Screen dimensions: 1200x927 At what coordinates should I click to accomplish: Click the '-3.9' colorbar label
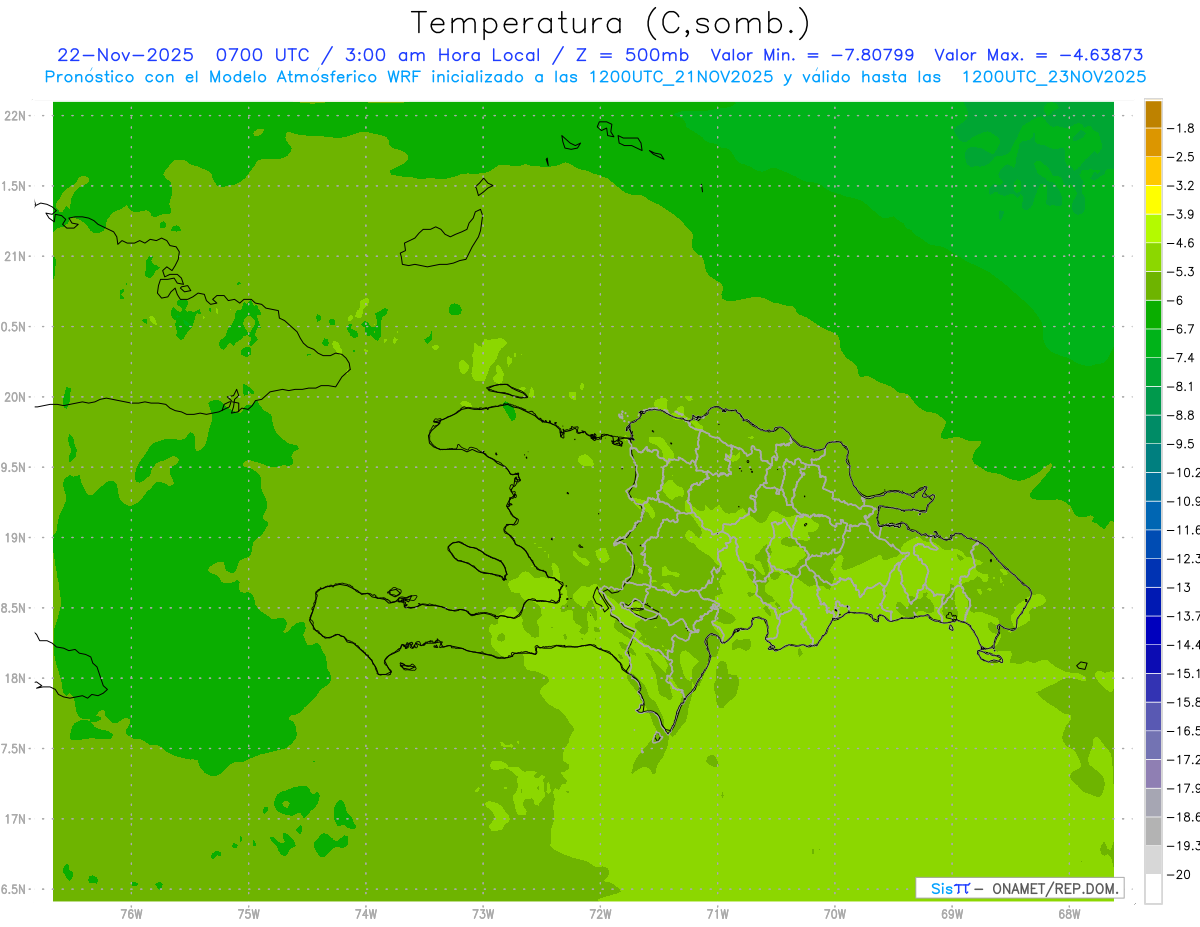1181,214
